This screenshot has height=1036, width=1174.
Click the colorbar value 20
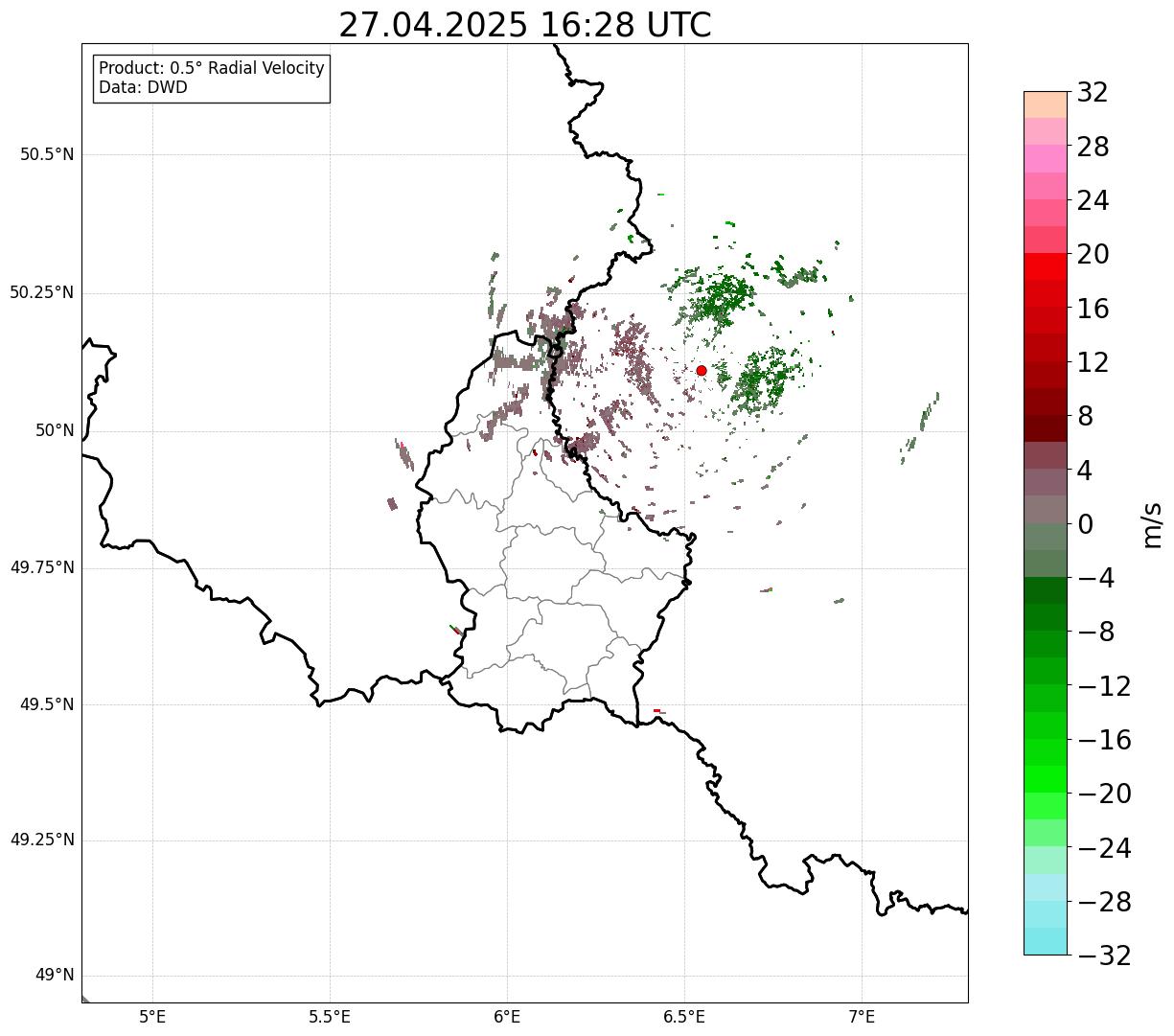pos(1093,254)
